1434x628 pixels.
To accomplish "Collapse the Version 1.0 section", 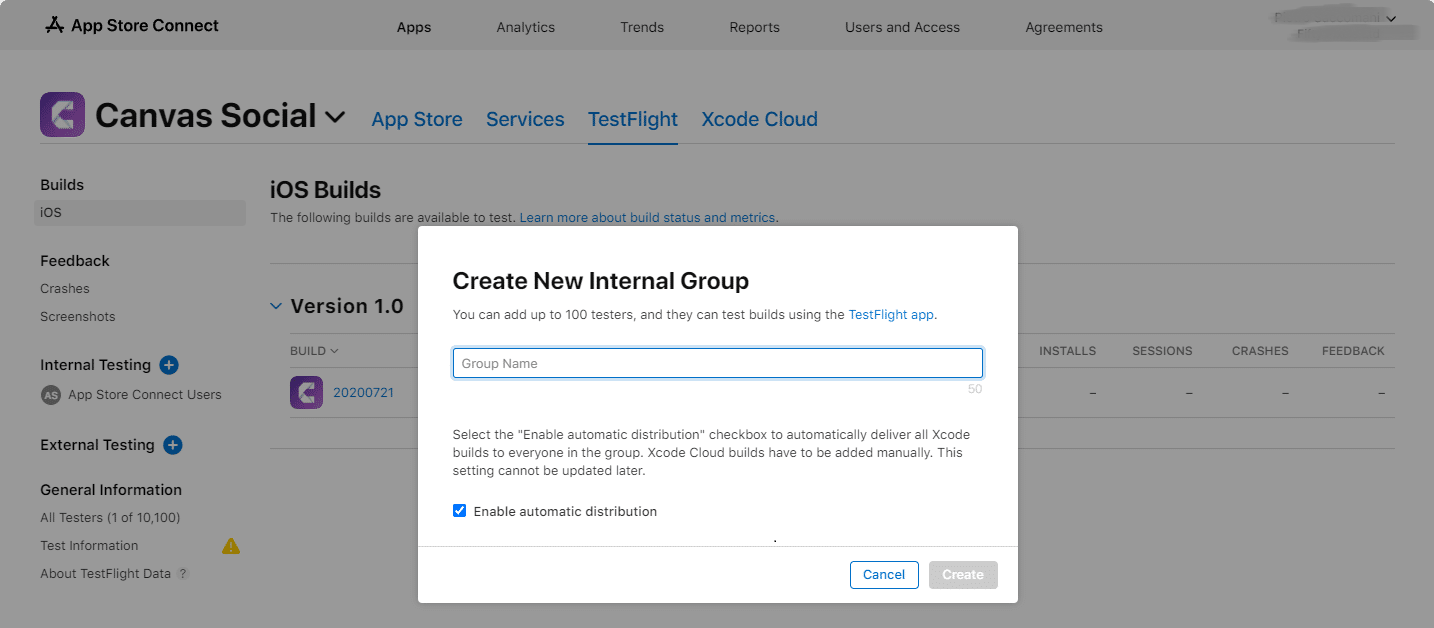I will coord(276,306).
